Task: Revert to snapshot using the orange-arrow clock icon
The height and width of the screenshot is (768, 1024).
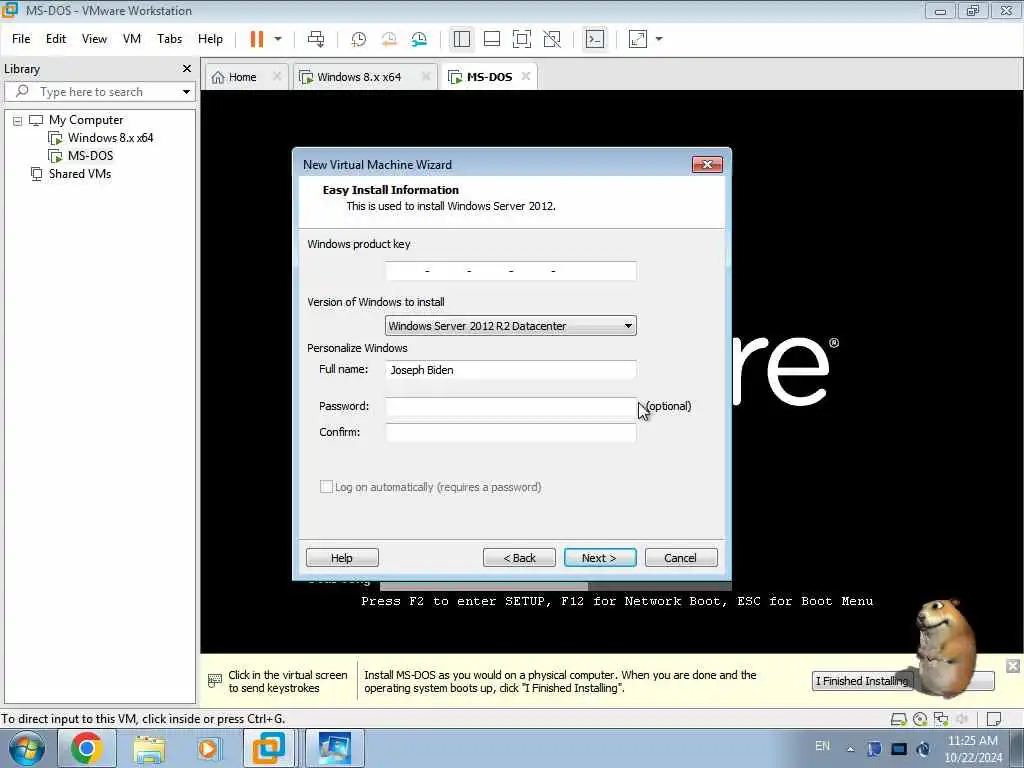Action: click(x=389, y=39)
